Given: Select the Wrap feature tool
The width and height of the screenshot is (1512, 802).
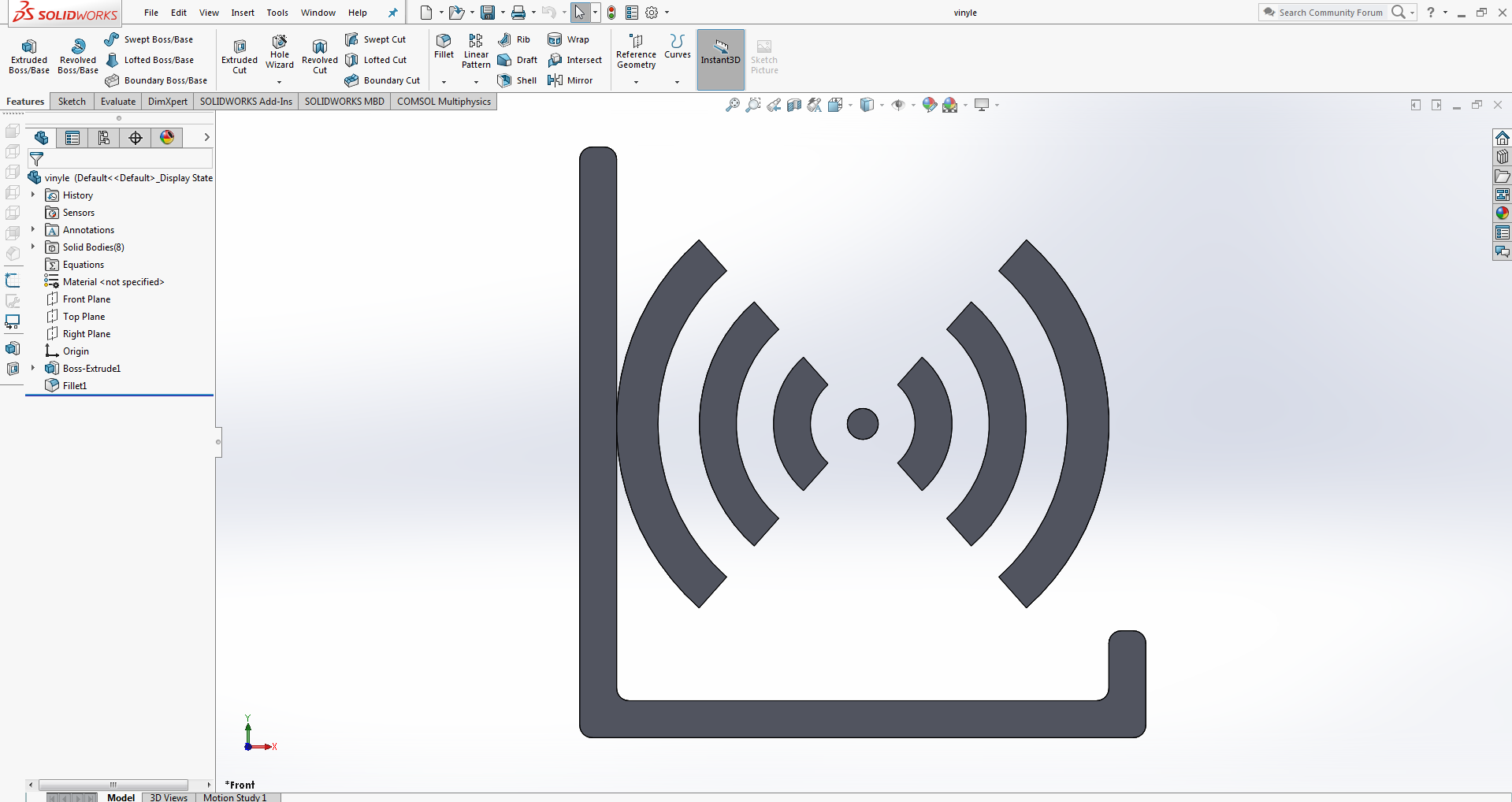Looking at the screenshot, I should (x=569, y=39).
